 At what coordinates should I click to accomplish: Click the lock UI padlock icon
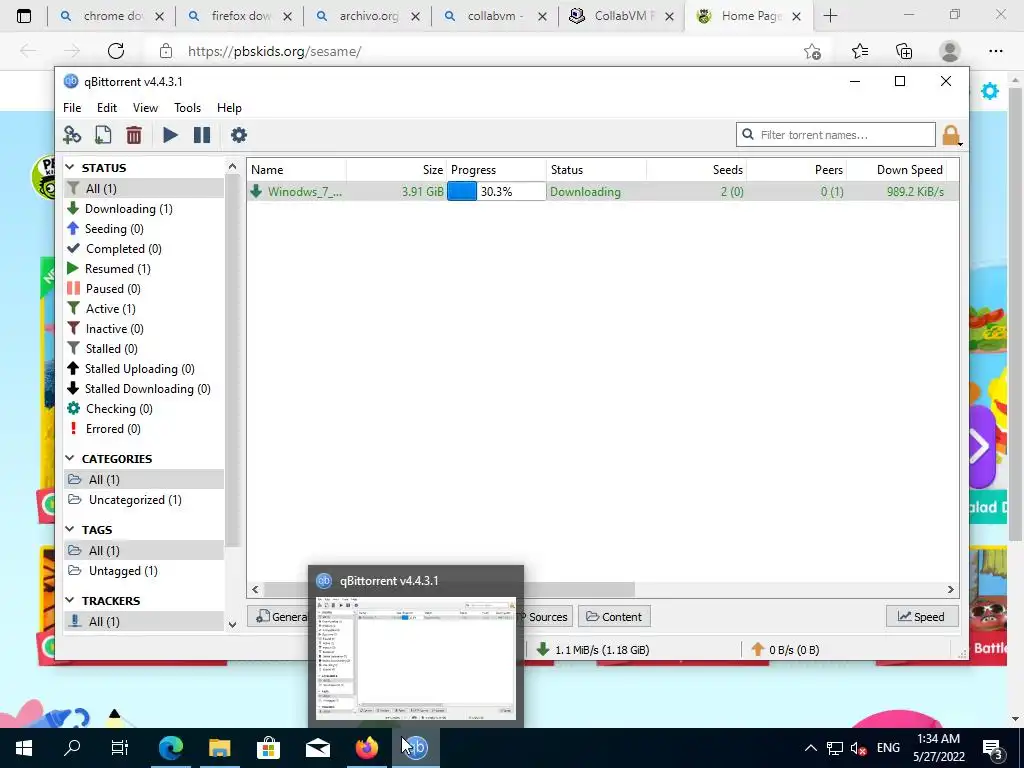coord(951,135)
